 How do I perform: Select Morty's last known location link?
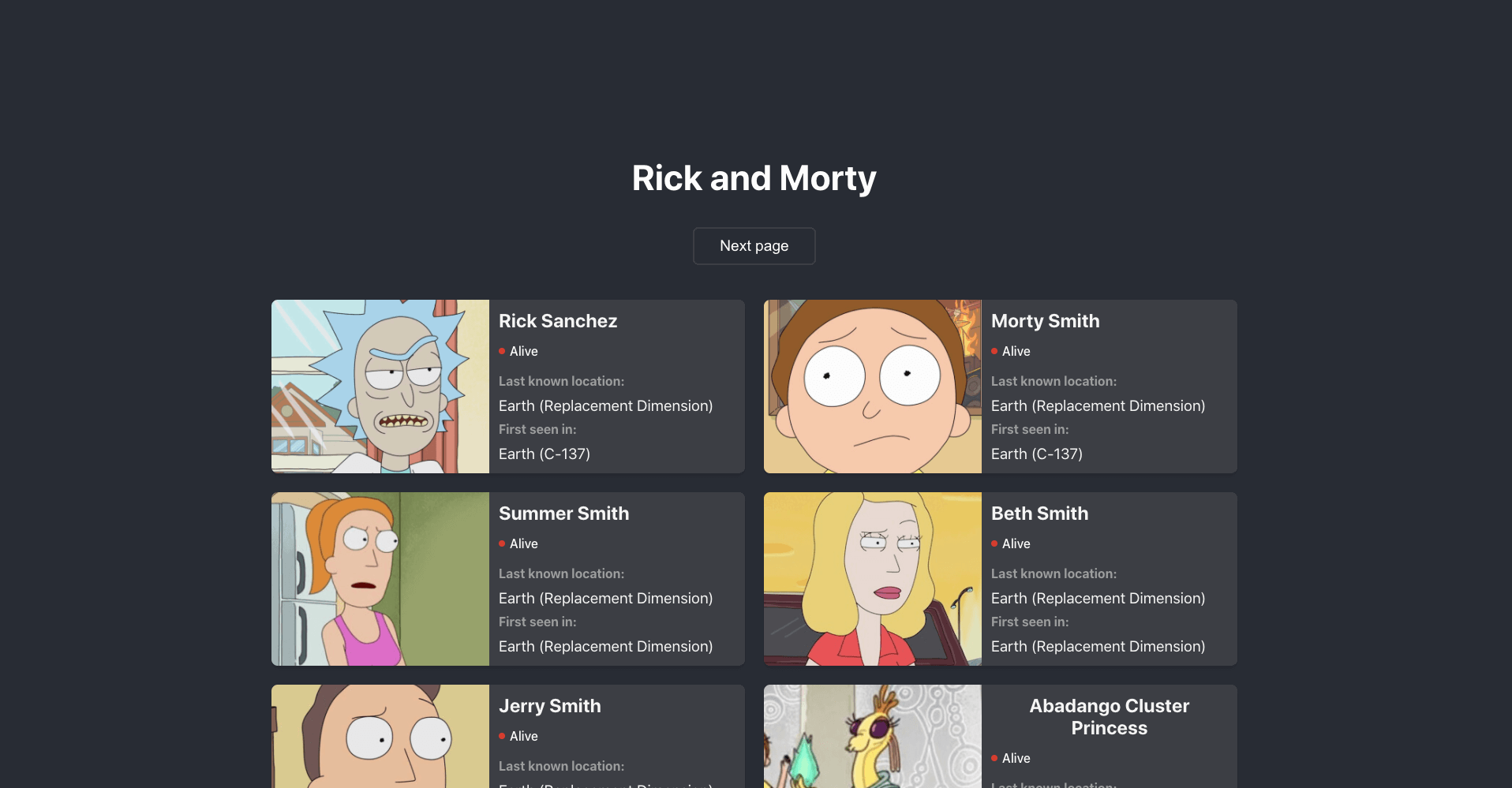1098,405
